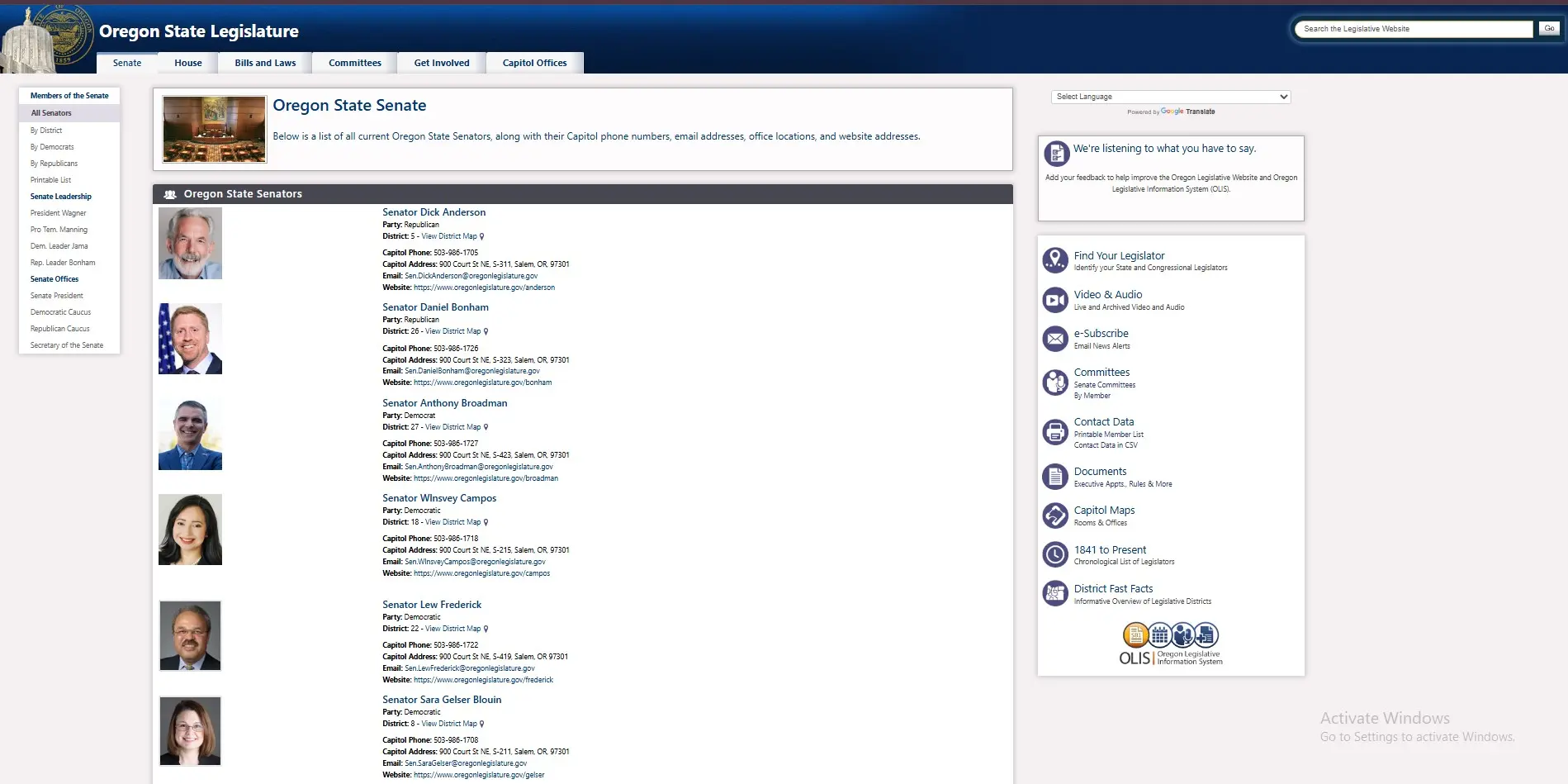Viewport: 1568px width, 784px height.
Task: Click the Find Your Legislator map pin icon
Action: pos(1055,260)
